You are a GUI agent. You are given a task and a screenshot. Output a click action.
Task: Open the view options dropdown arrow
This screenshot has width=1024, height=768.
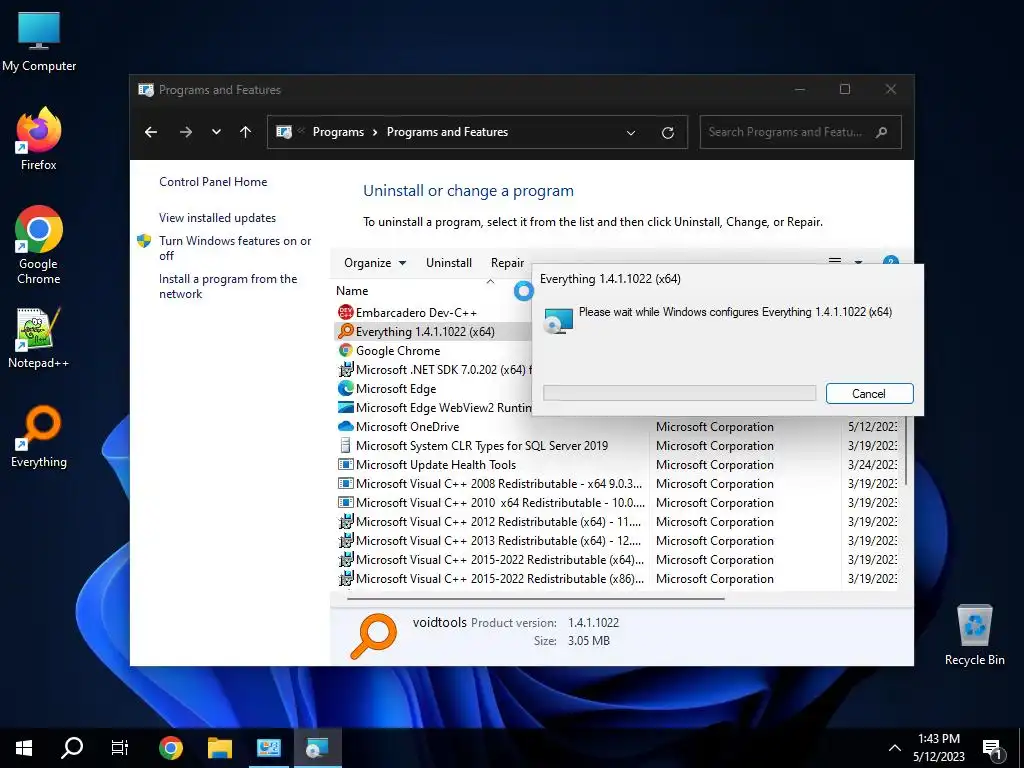tap(858, 262)
